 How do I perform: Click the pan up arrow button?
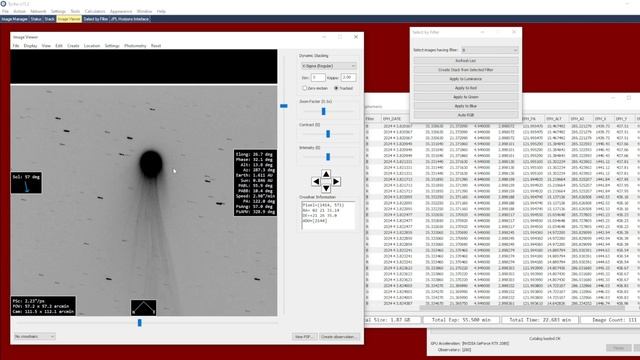coord(326,174)
